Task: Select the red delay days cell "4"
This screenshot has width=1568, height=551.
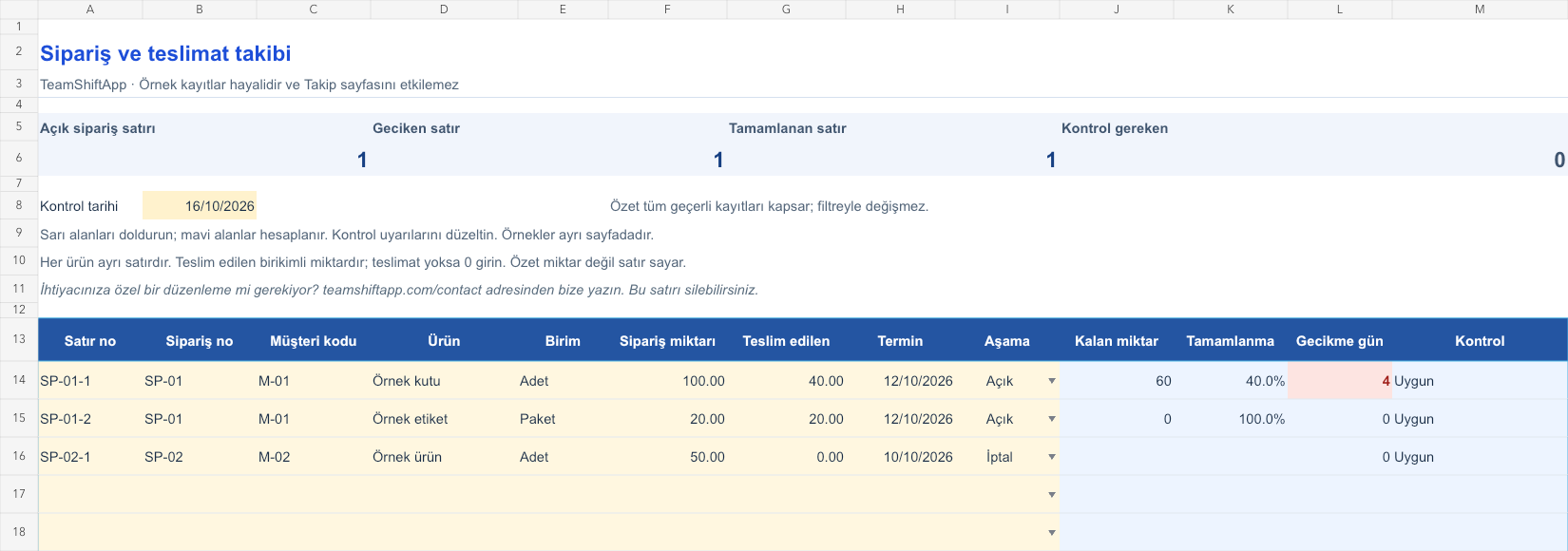Action: pos(1340,381)
